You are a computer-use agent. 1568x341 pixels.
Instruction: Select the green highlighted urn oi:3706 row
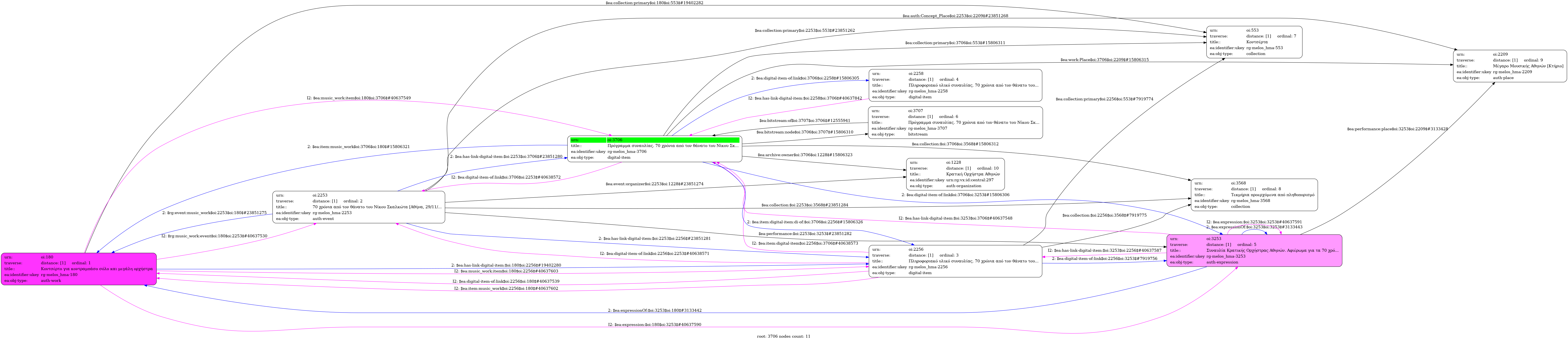[654, 140]
